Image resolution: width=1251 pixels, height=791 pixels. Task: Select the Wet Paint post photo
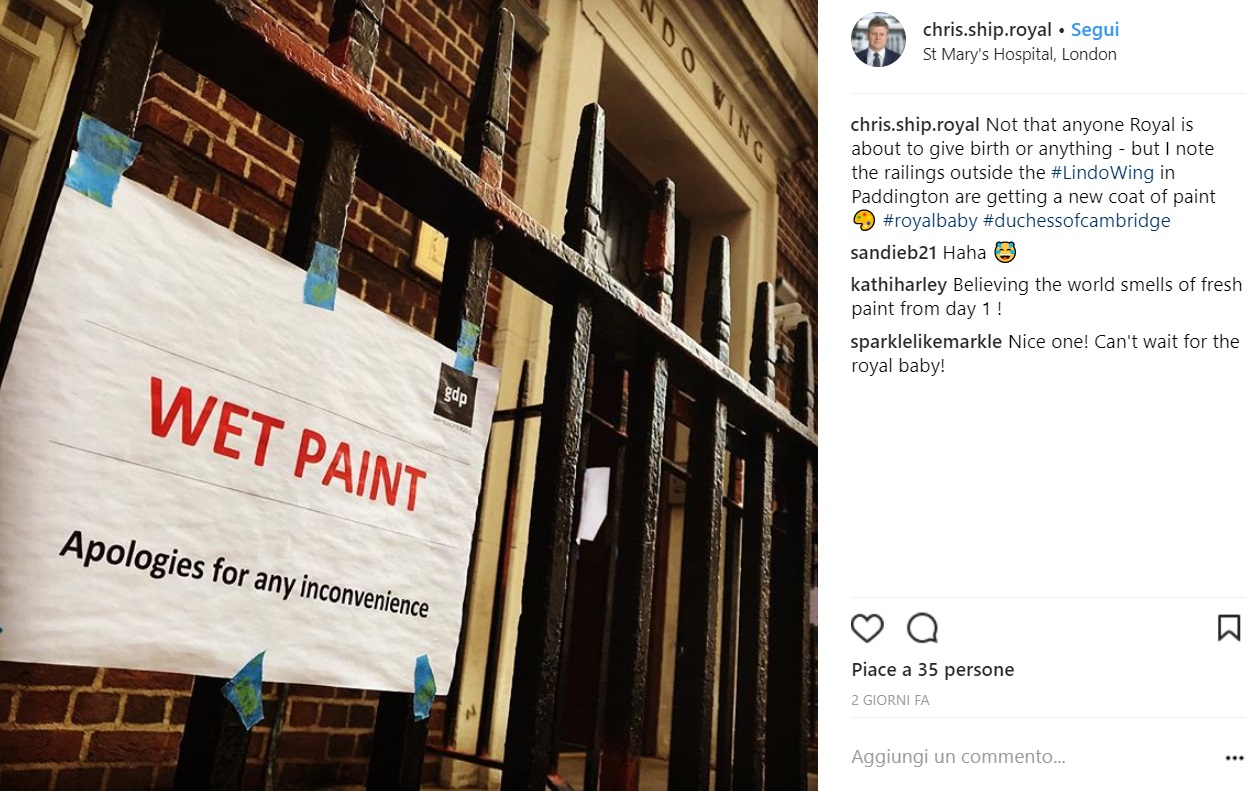pos(409,395)
